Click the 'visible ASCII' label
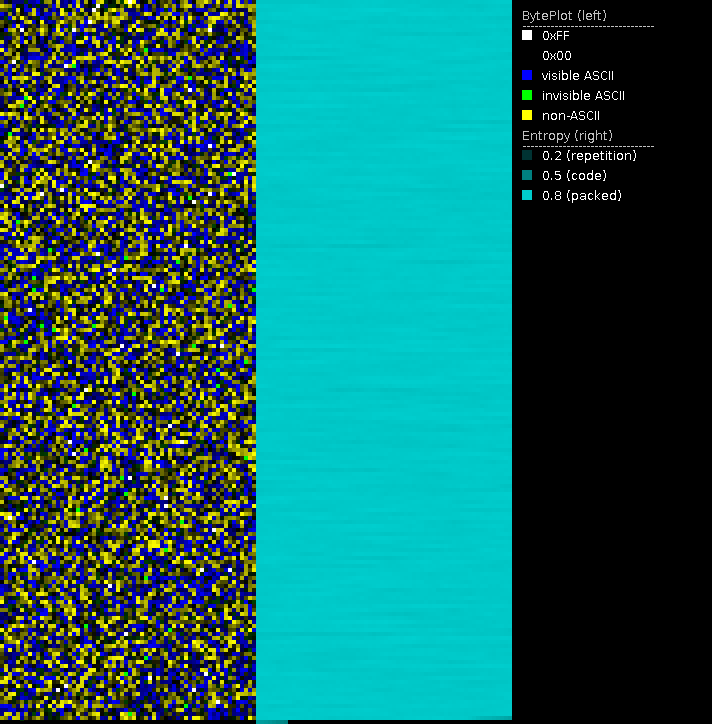Screen dimensions: 712x724 point(578,76)
